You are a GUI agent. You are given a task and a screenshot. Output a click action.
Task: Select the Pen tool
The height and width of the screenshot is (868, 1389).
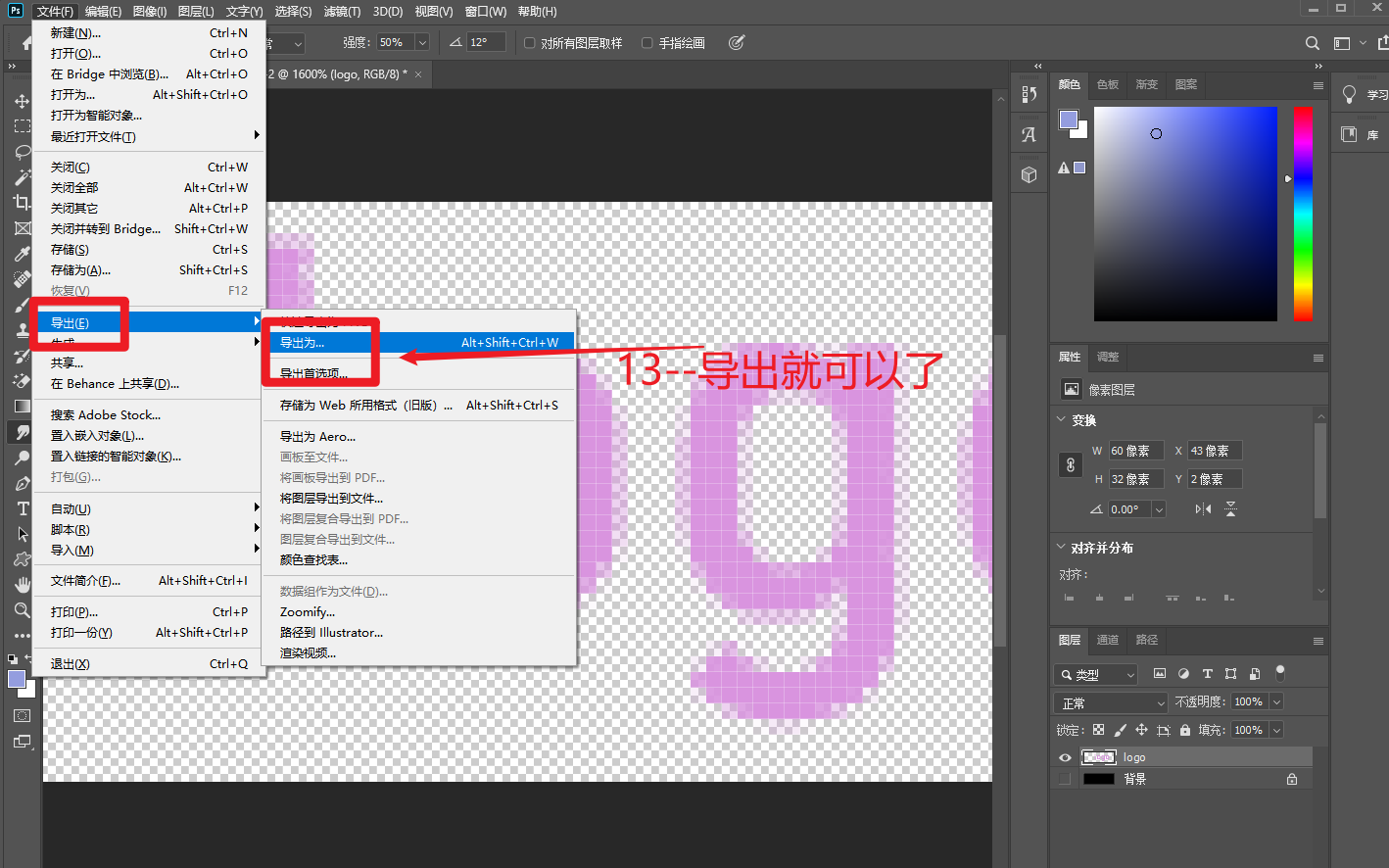22,483
